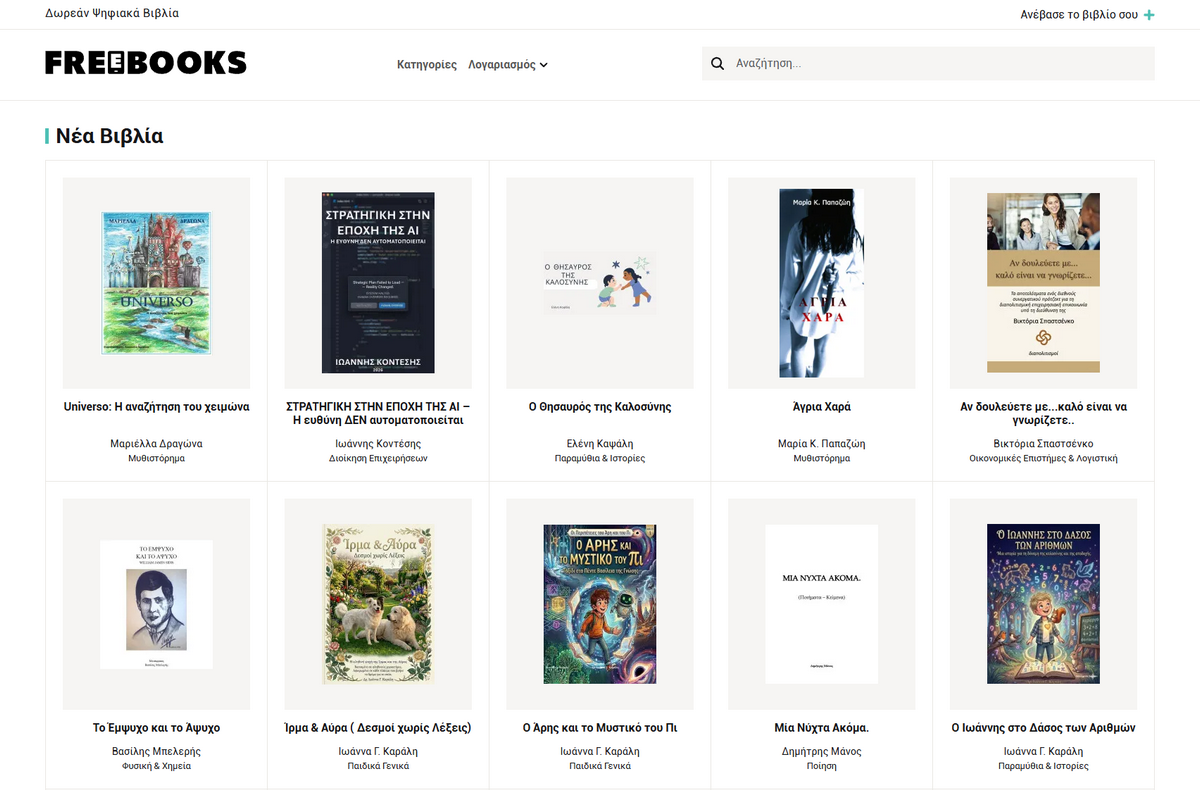Select the 'Ο Άρης και το Μυστικό του Πι' cover

tap(600, 604)
